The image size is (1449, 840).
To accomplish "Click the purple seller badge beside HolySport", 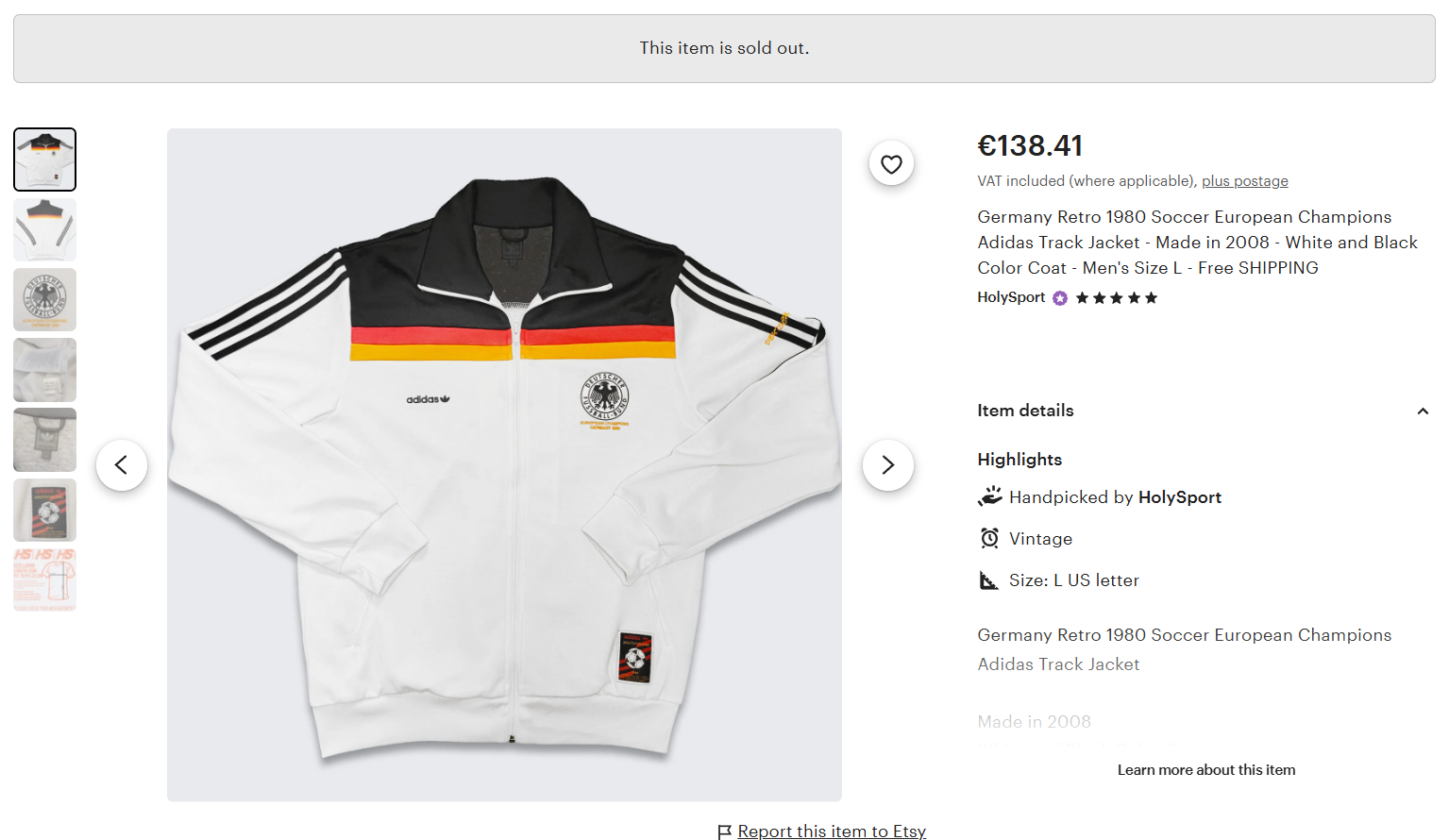I will 1059,297.
